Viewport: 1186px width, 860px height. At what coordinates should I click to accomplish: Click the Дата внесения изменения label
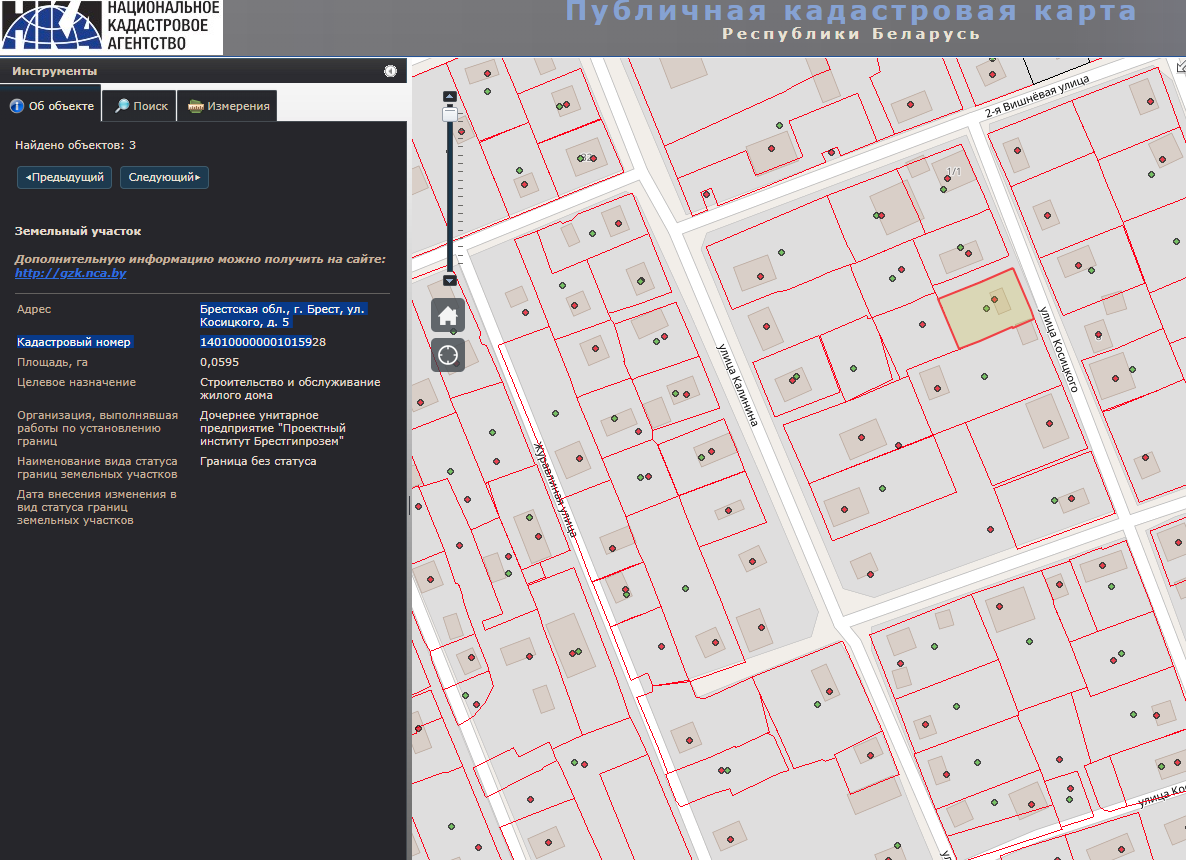tap(97, 507)
